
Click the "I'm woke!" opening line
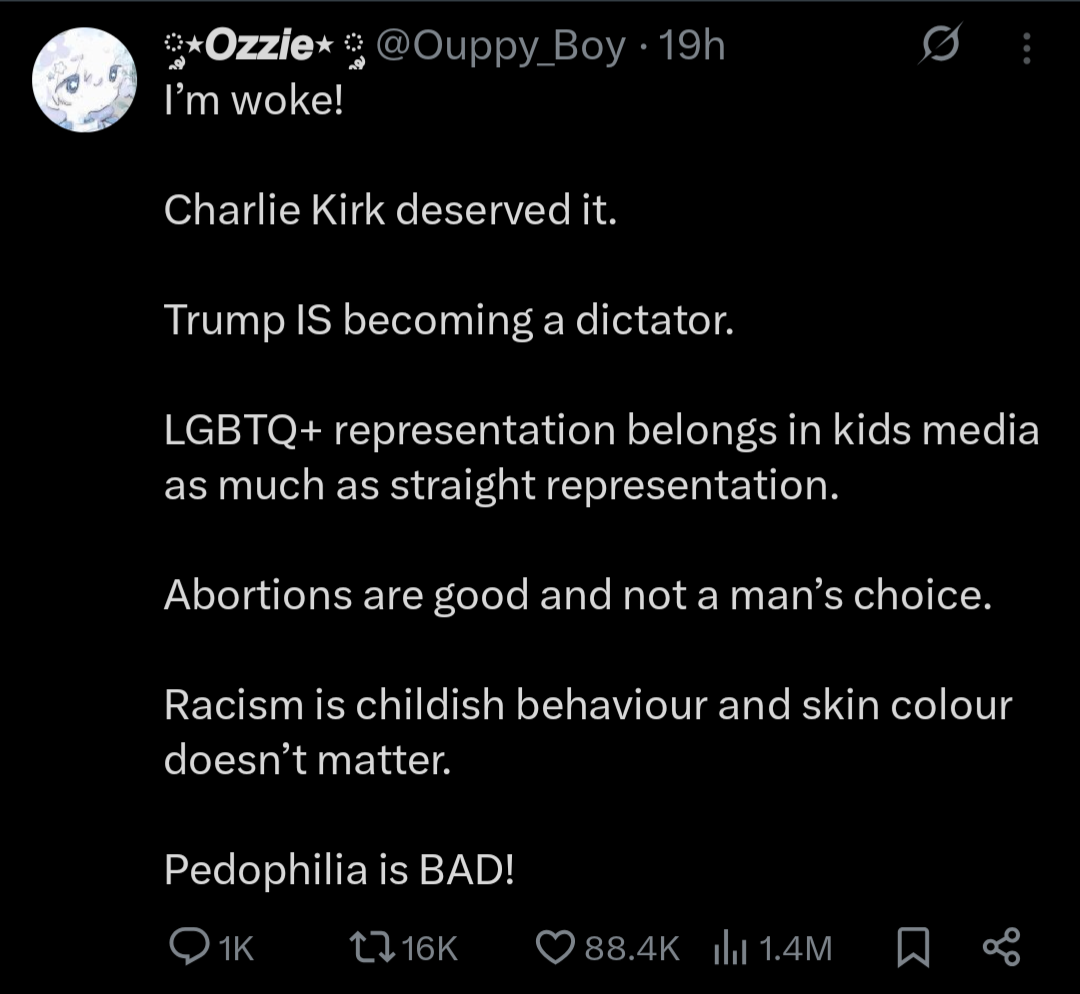(254, 102)
